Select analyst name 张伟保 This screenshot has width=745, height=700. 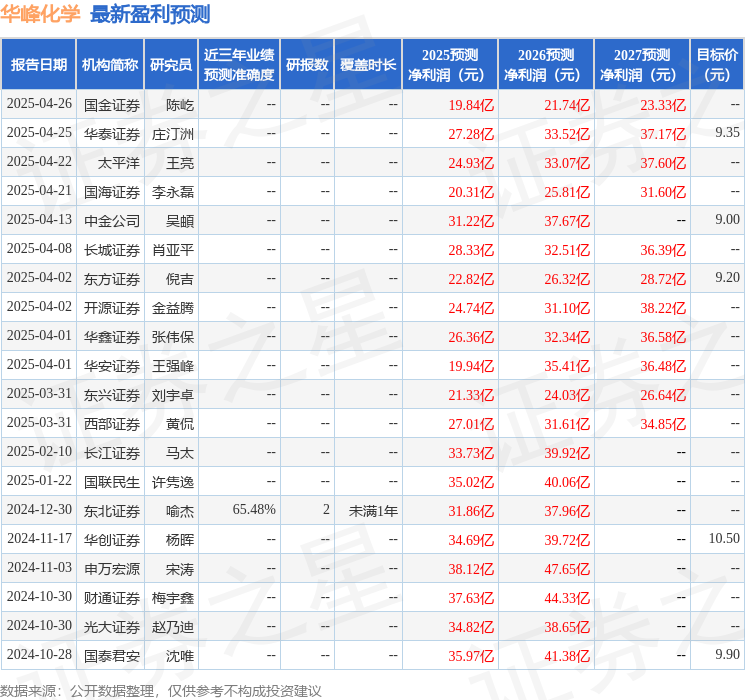coord(173,337)
